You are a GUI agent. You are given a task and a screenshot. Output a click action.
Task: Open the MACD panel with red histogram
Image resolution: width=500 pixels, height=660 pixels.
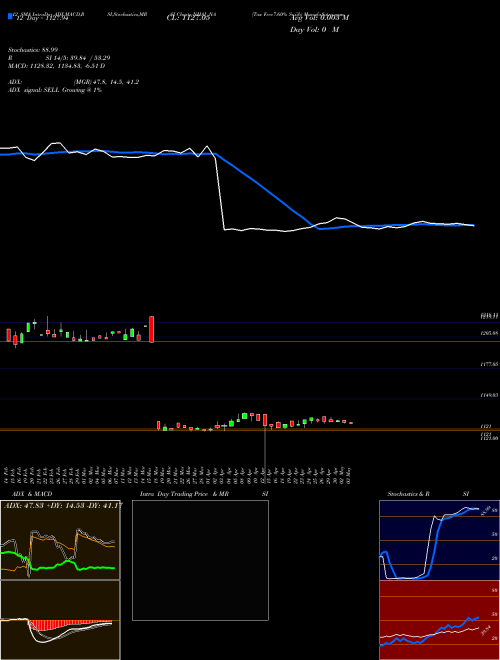(x=60, y=620)
